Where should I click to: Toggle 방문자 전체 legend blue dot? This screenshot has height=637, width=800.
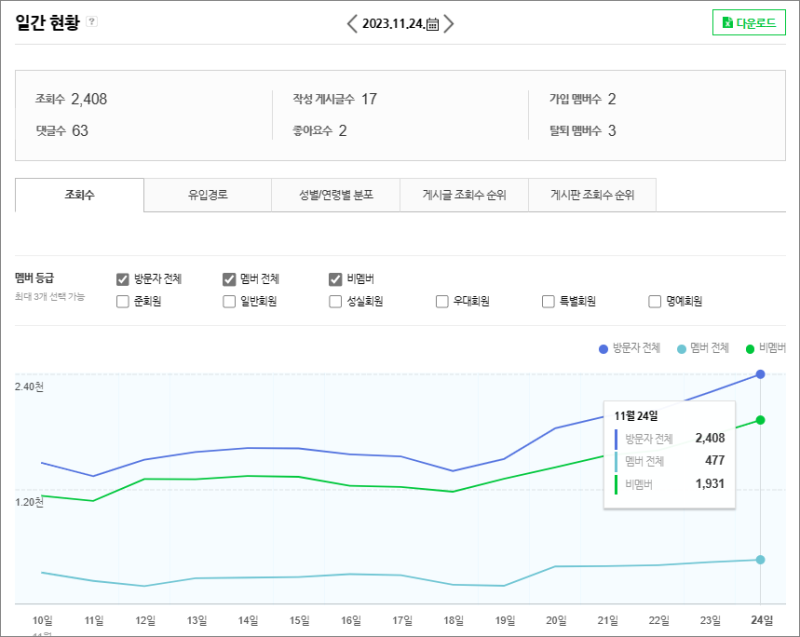click(x=603, y=349)
